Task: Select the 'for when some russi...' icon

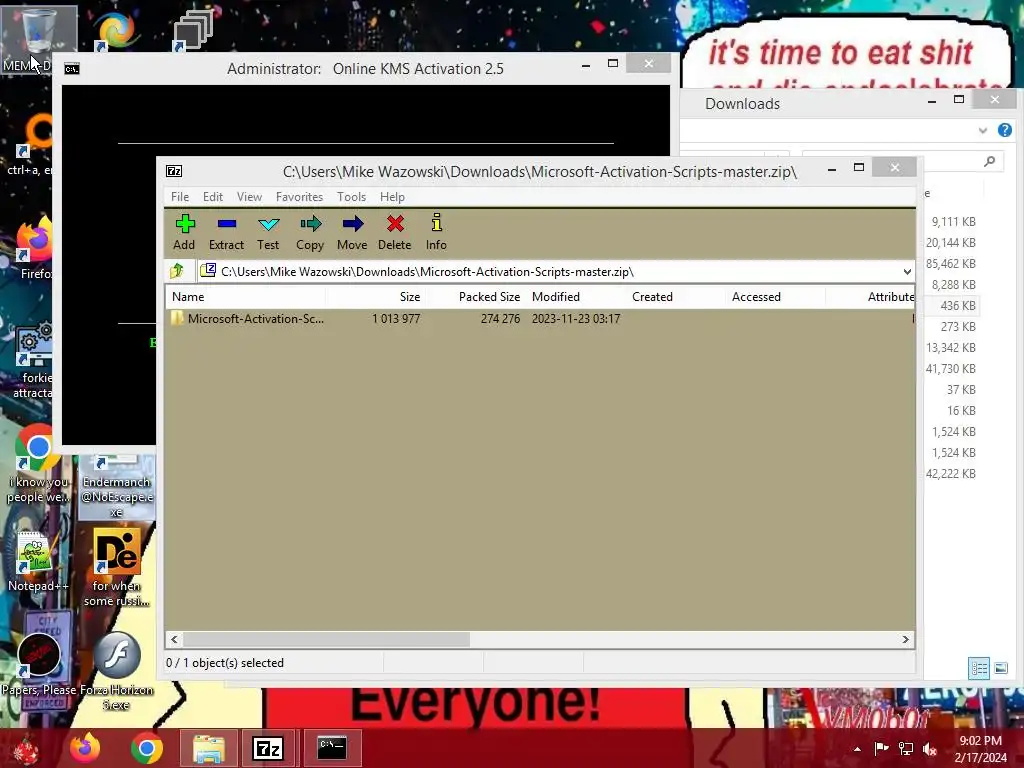Action: (116, 567)
